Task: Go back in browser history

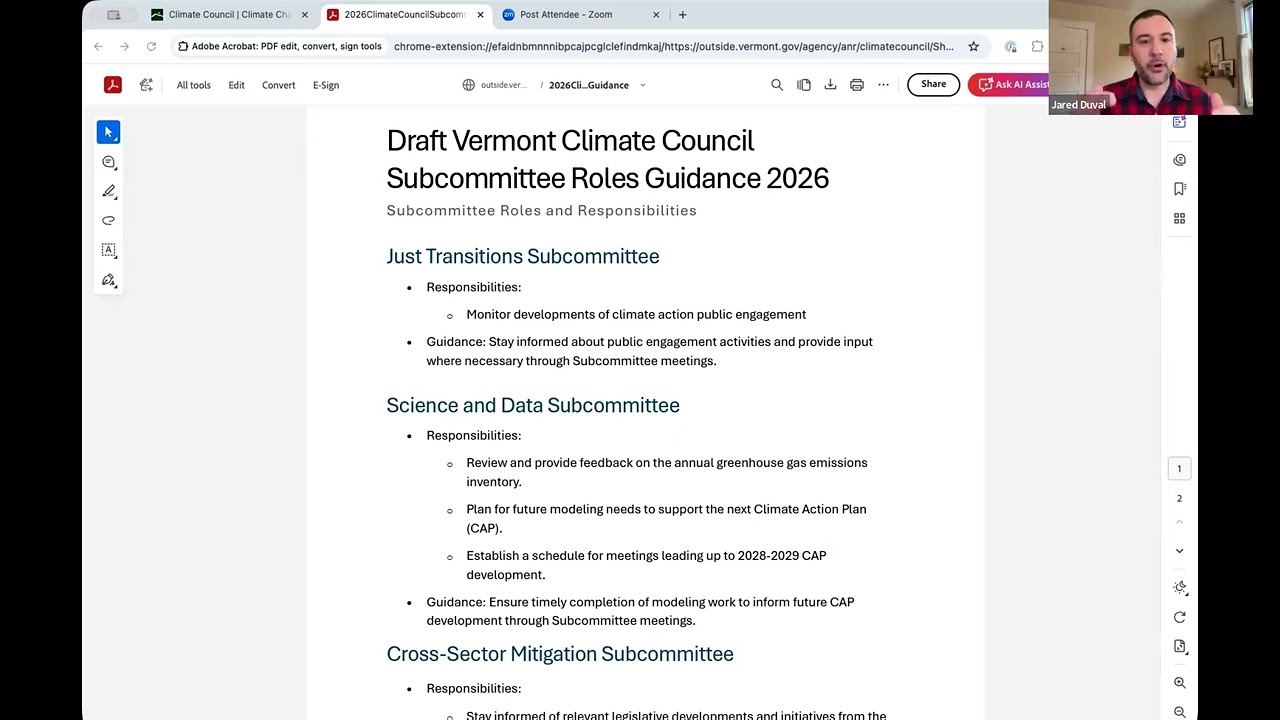Action: 98,46
